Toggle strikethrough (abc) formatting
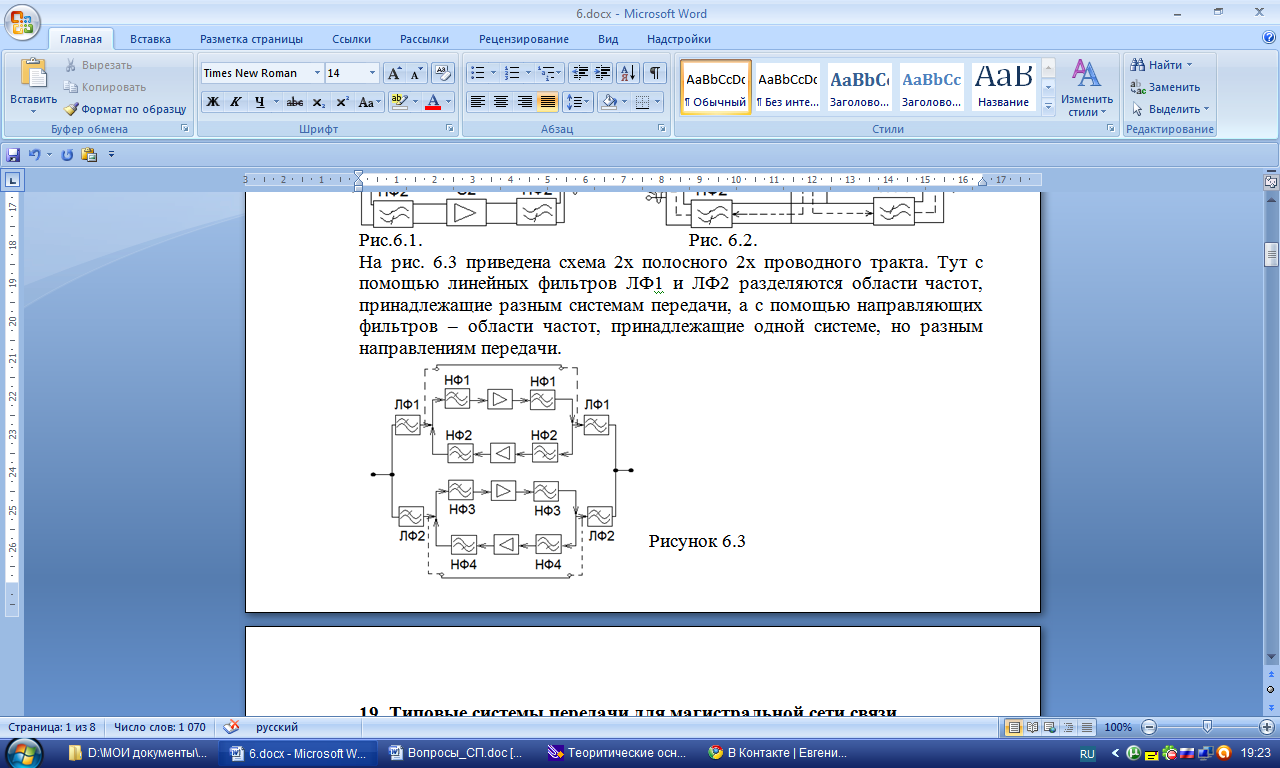The height and width of the screenshot is (768, 1280). pyautogui.click(x=295, y=102)
